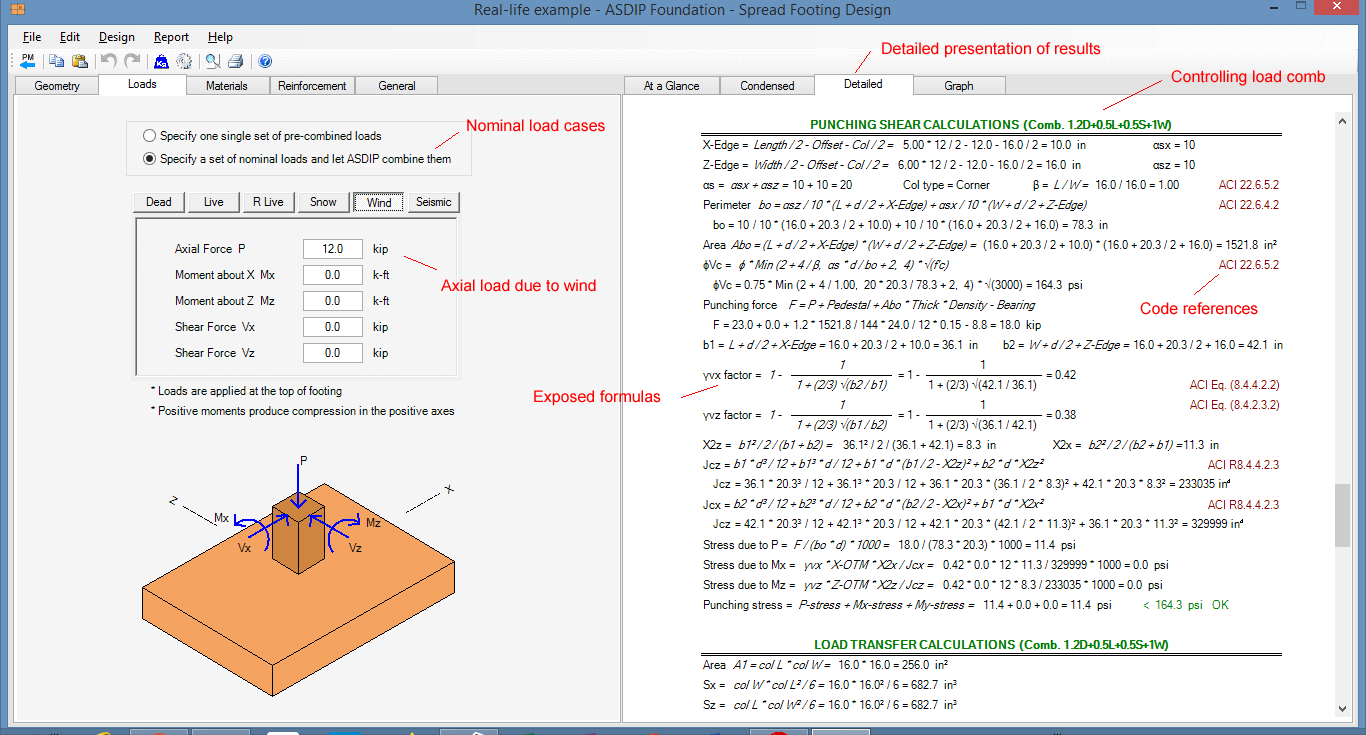1366x735 pixels.
Task: Open the Graph results tab
Action: click(x=959, y=86)
